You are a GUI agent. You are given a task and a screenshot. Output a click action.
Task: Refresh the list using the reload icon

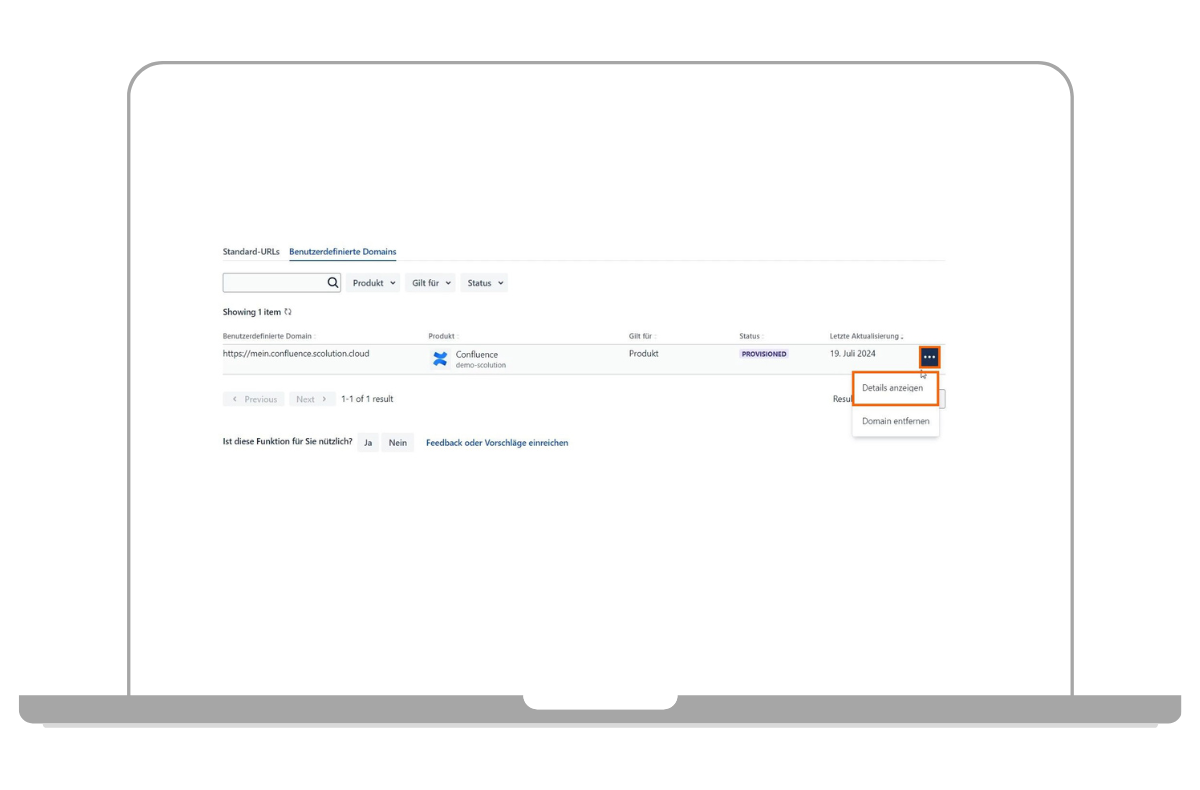288,311
